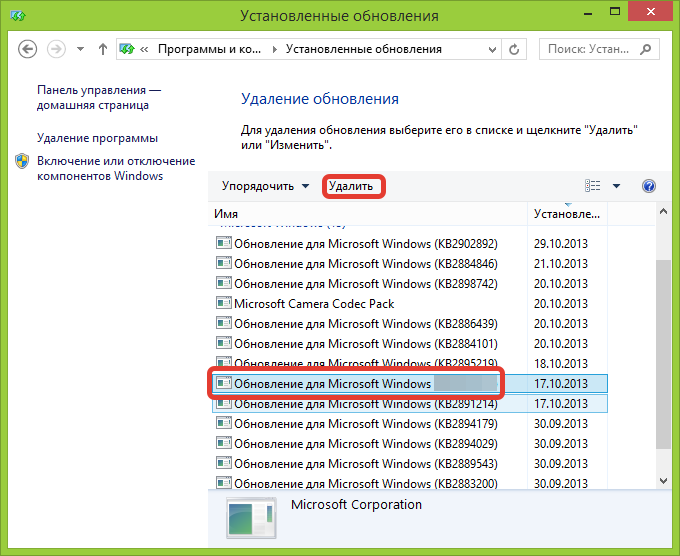Click the address bar location icon

(x=127, y=49)
